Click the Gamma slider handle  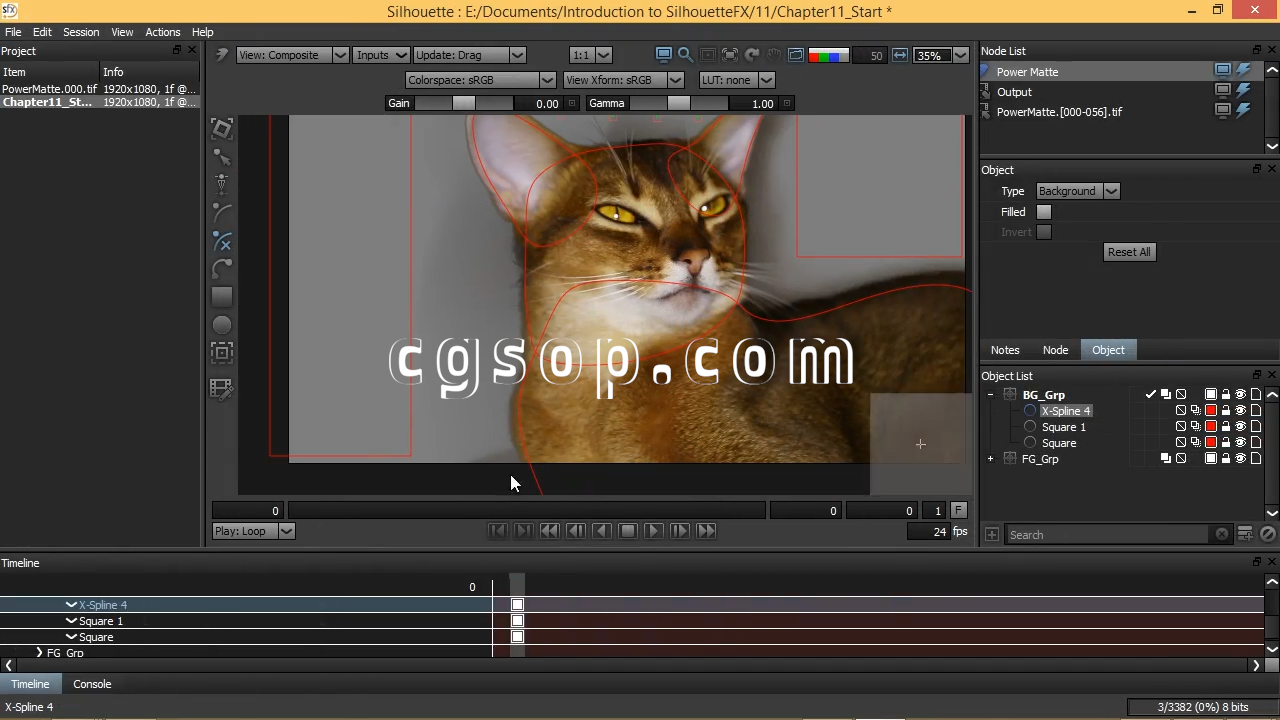pyautogui.click(x=678, y=103)
